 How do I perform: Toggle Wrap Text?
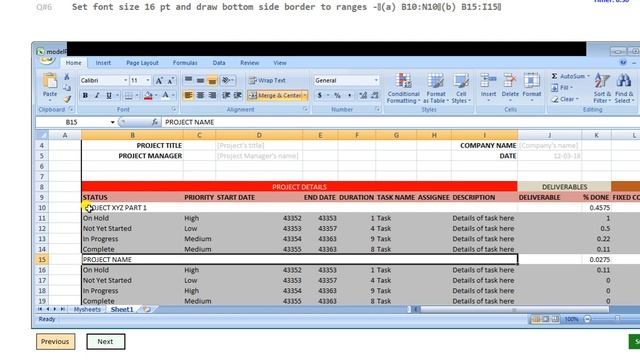(267, 80)
